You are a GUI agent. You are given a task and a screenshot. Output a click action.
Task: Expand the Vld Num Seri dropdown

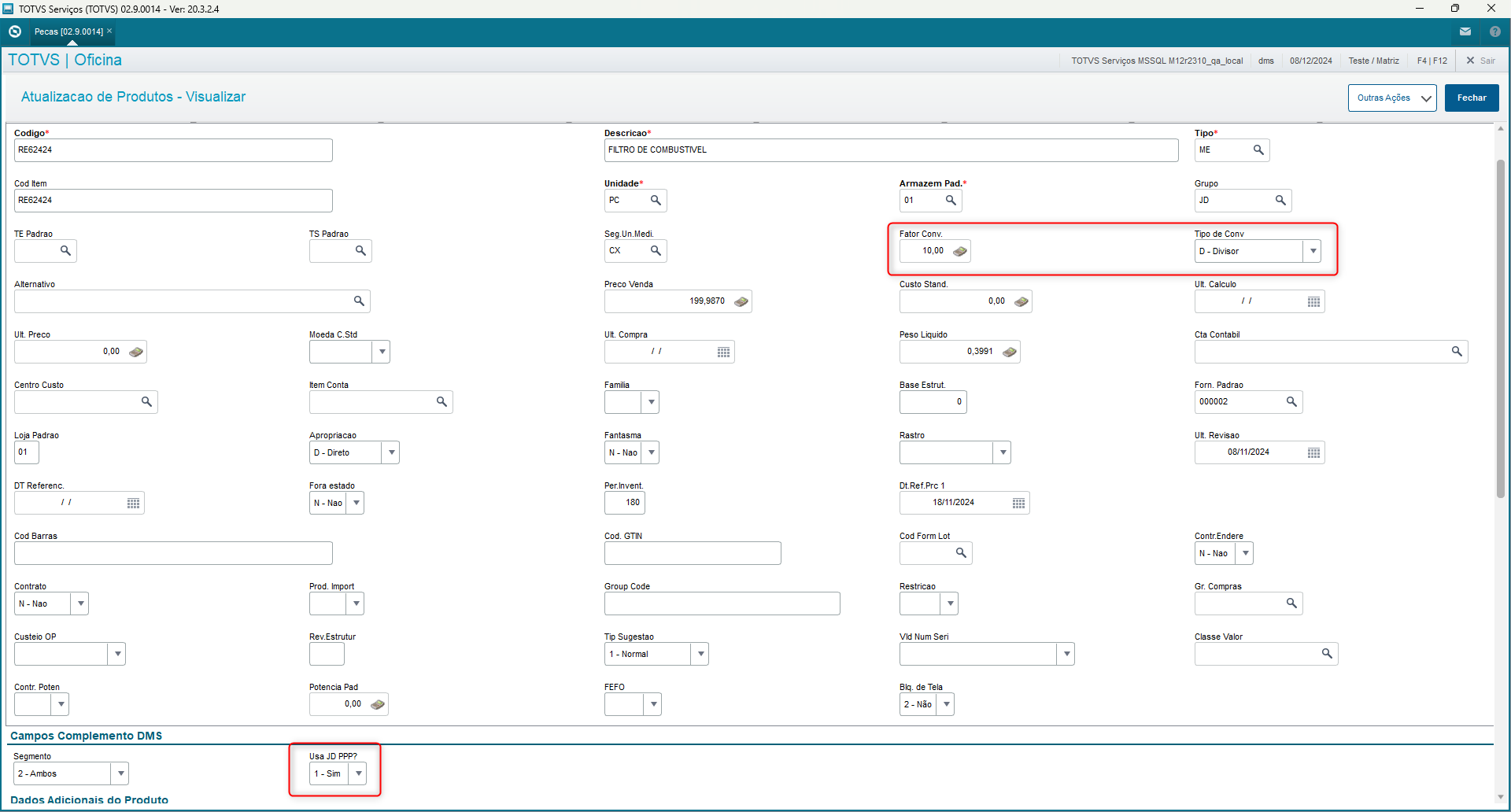tap(1066, 654)
